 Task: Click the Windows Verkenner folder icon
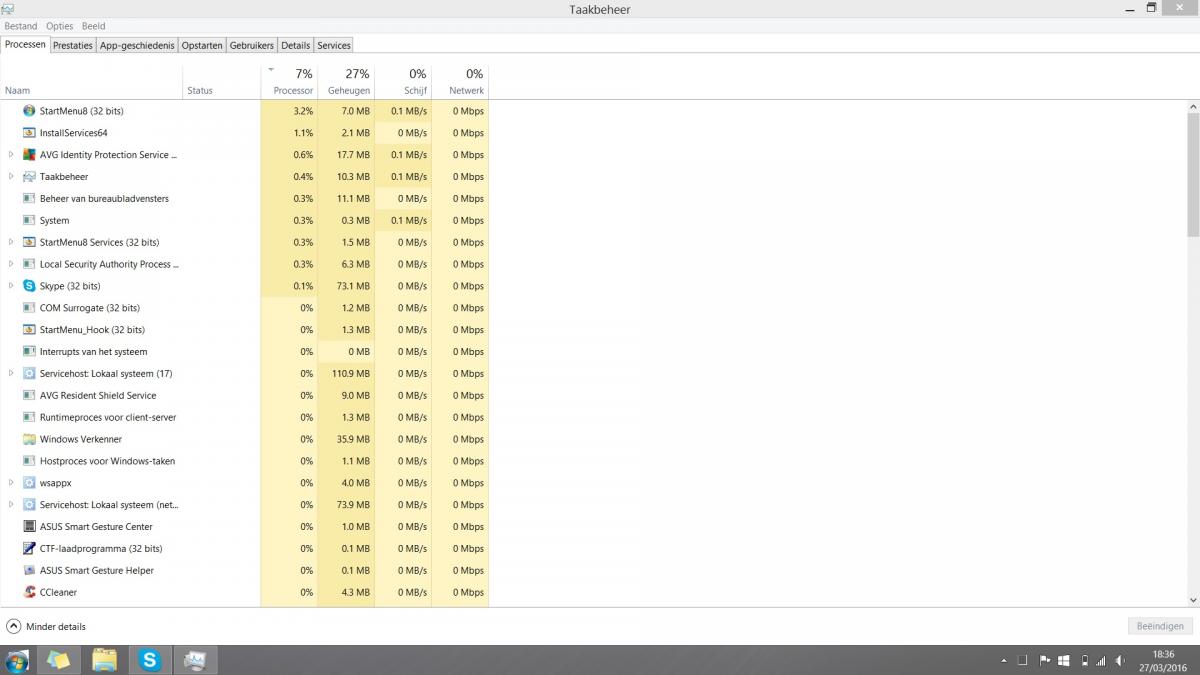(29, 440)
